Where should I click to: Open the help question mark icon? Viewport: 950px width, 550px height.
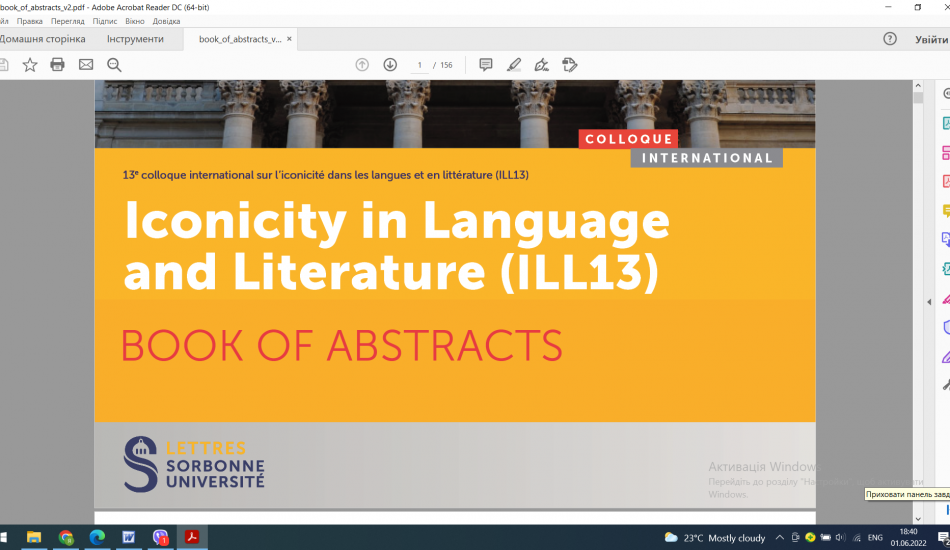click(890, 39)
